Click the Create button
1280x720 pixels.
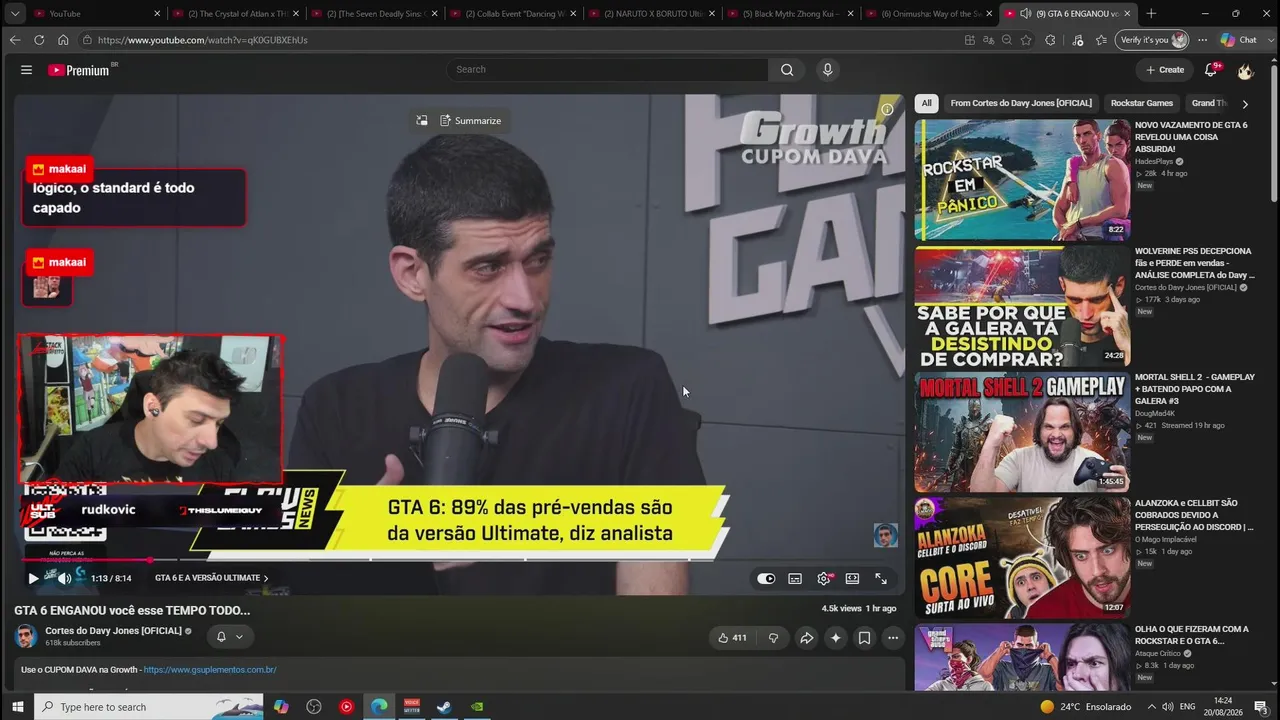pyautogui.click(x=1165, y=70)
